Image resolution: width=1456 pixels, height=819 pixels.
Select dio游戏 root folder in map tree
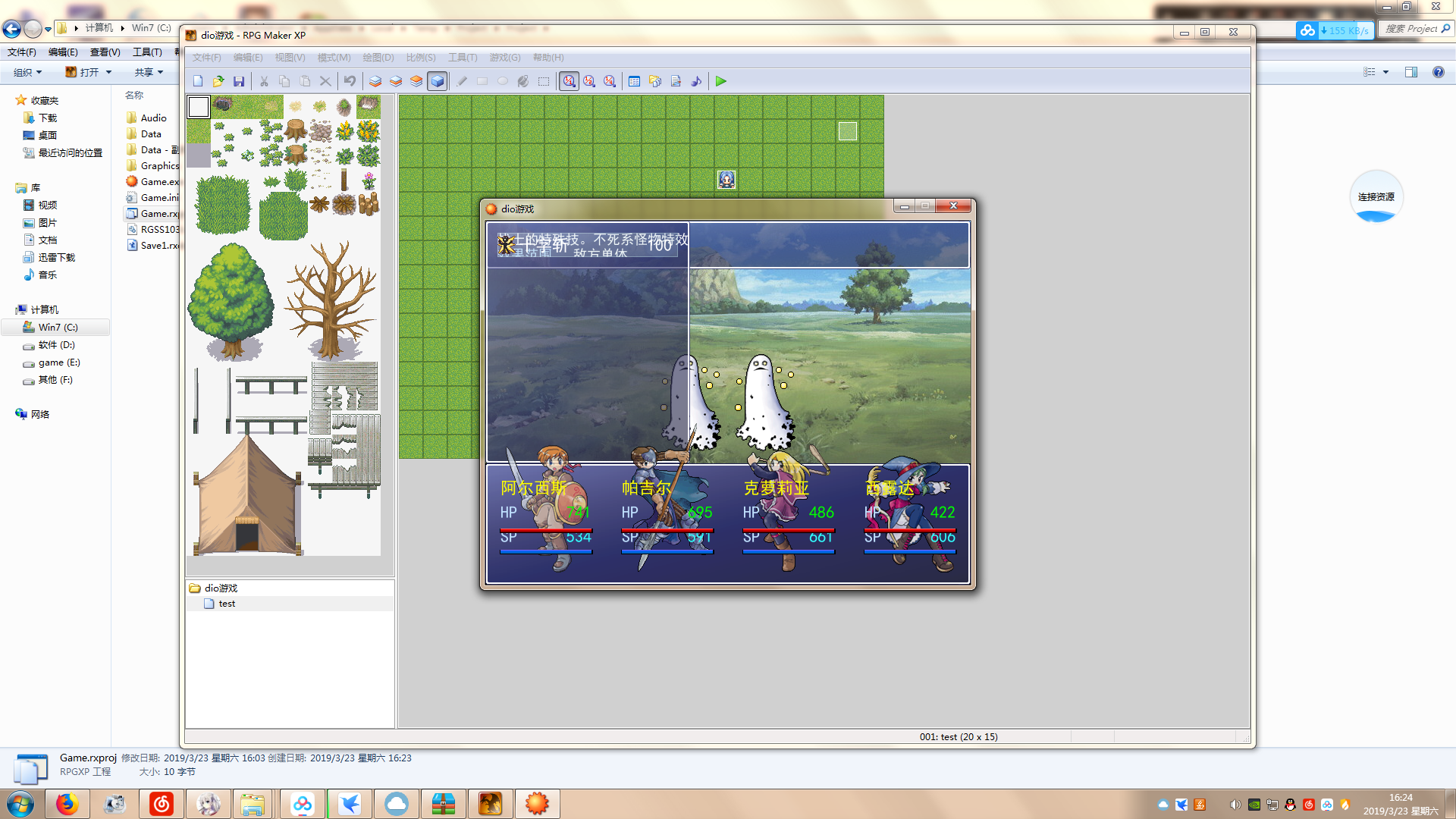(221, 588)
